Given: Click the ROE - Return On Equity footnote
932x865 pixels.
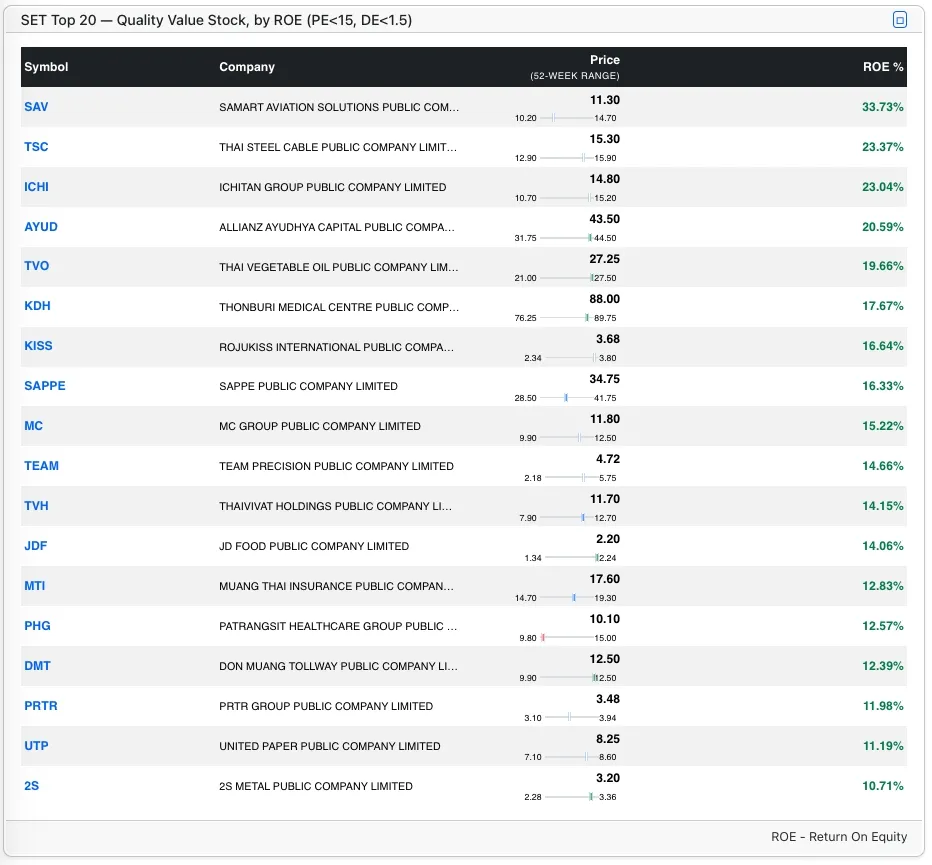Looking at the screenshot, I should (839, 836).
